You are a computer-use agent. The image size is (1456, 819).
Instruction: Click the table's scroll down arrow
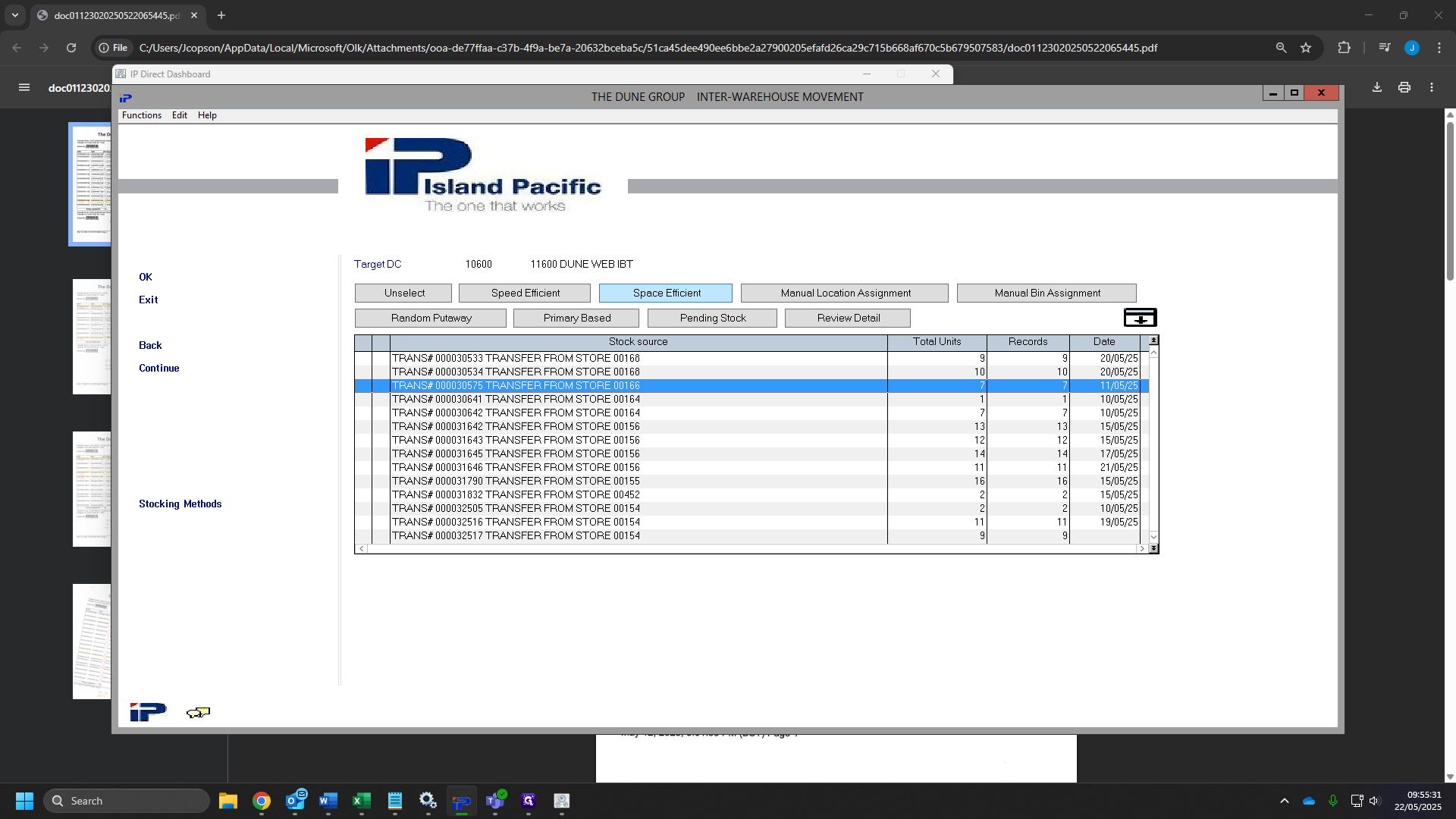pos(1153,537)
